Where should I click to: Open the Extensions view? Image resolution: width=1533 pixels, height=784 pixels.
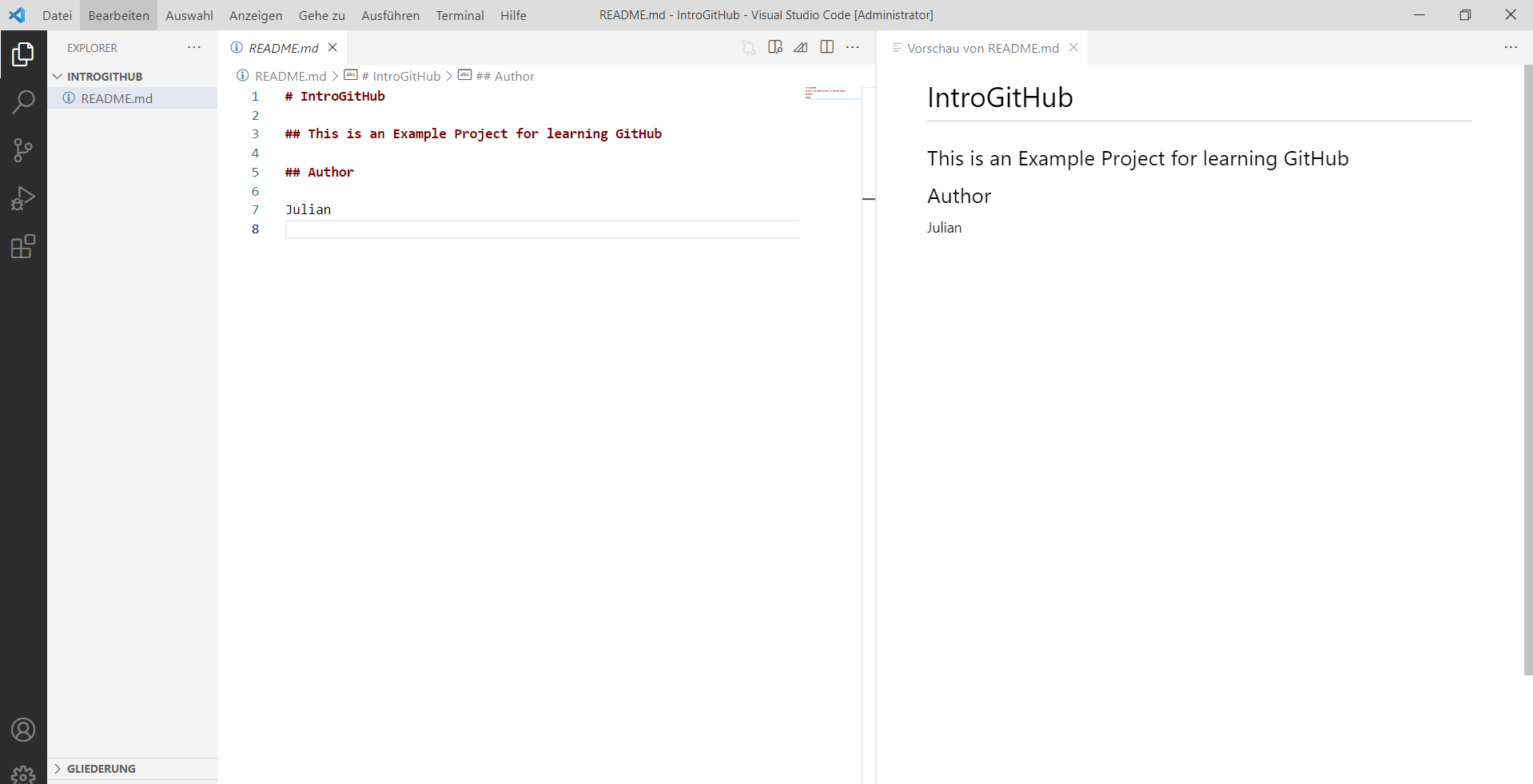23,246
